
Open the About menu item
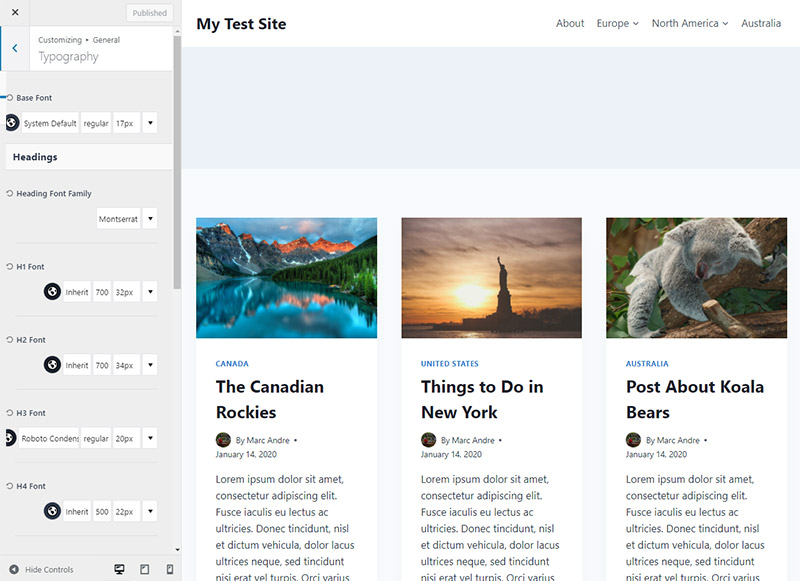tap(570, 23)
